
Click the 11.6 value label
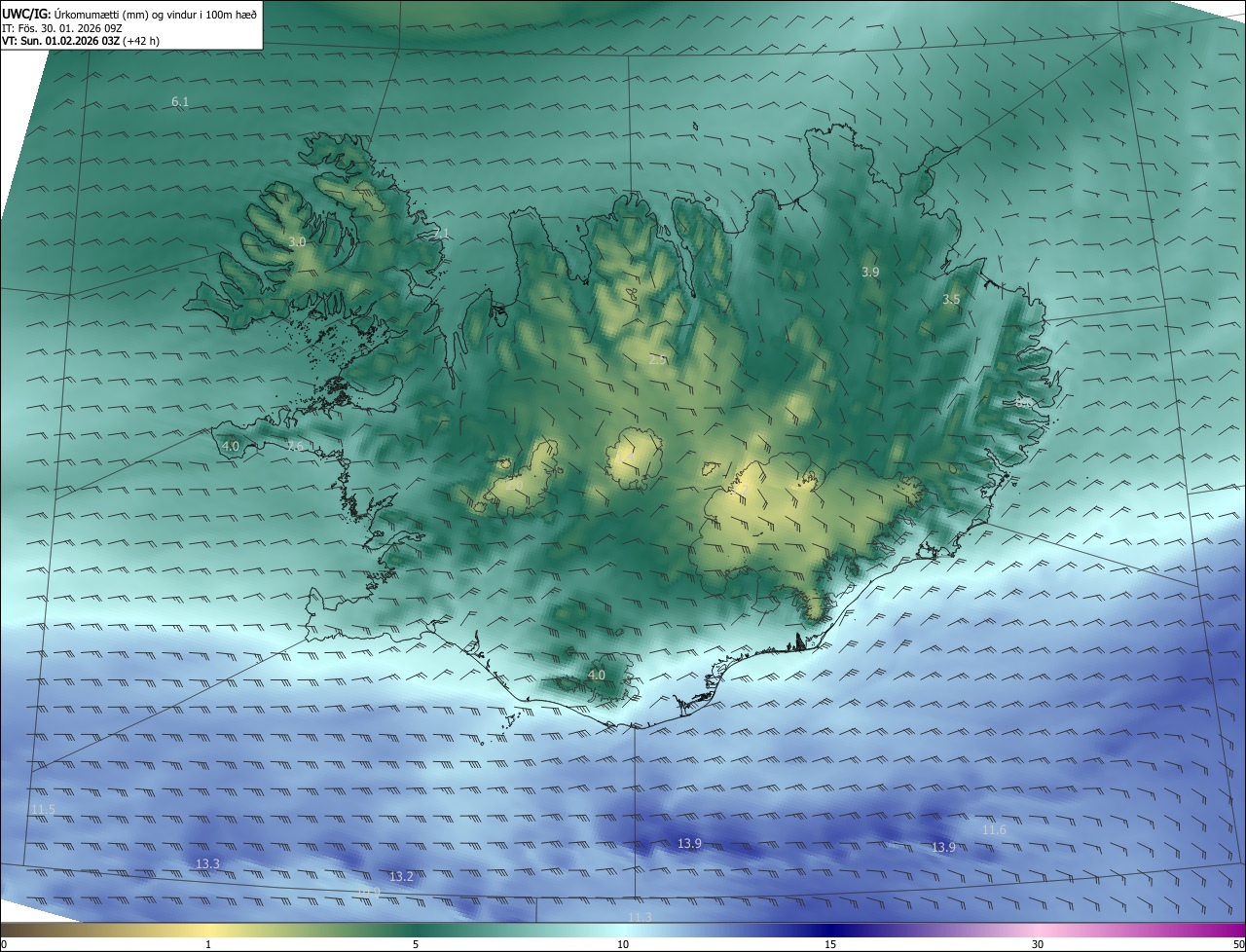[994, 830]
